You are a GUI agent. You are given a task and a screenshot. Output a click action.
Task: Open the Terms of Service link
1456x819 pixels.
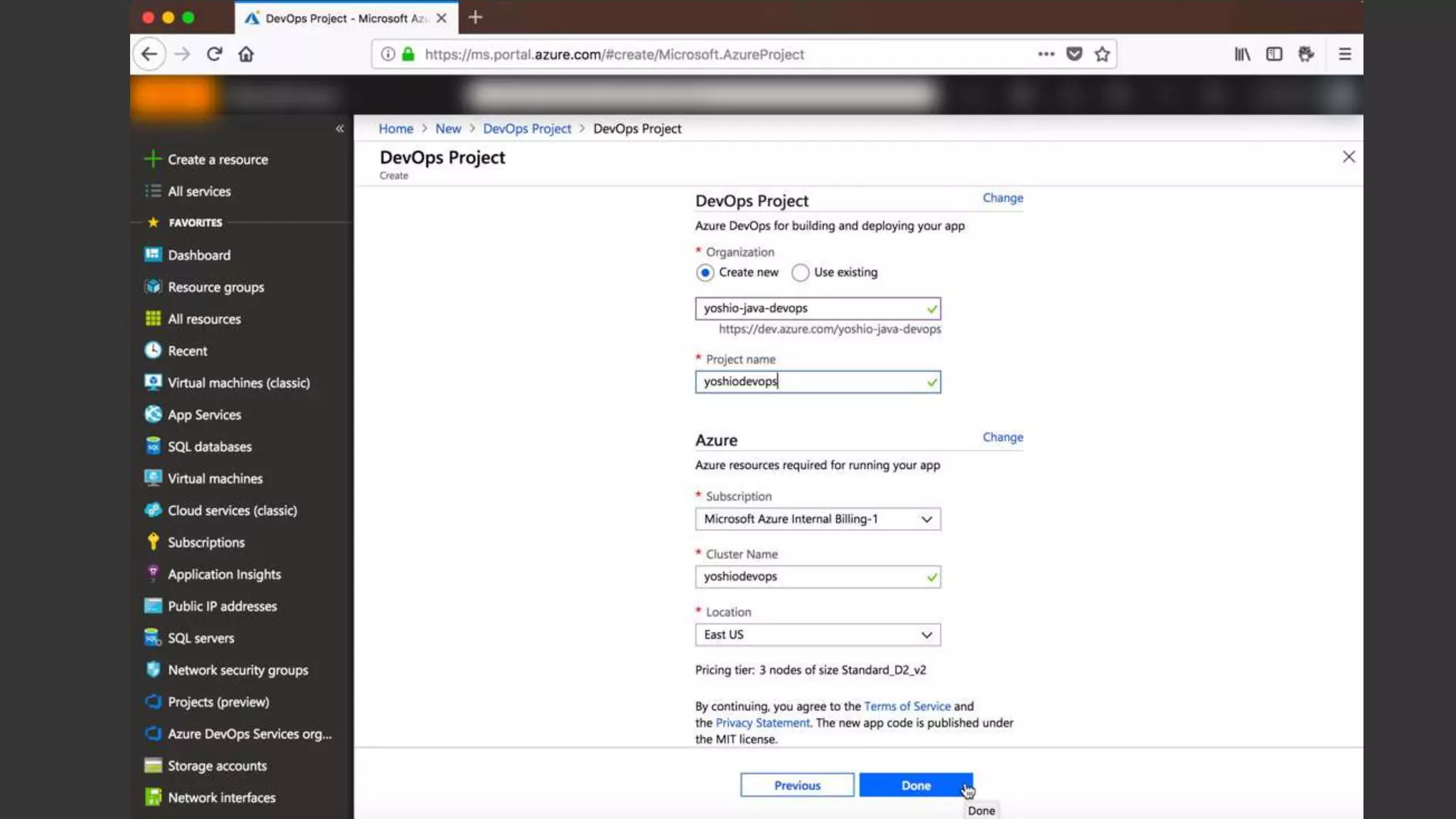coord(907,706)
